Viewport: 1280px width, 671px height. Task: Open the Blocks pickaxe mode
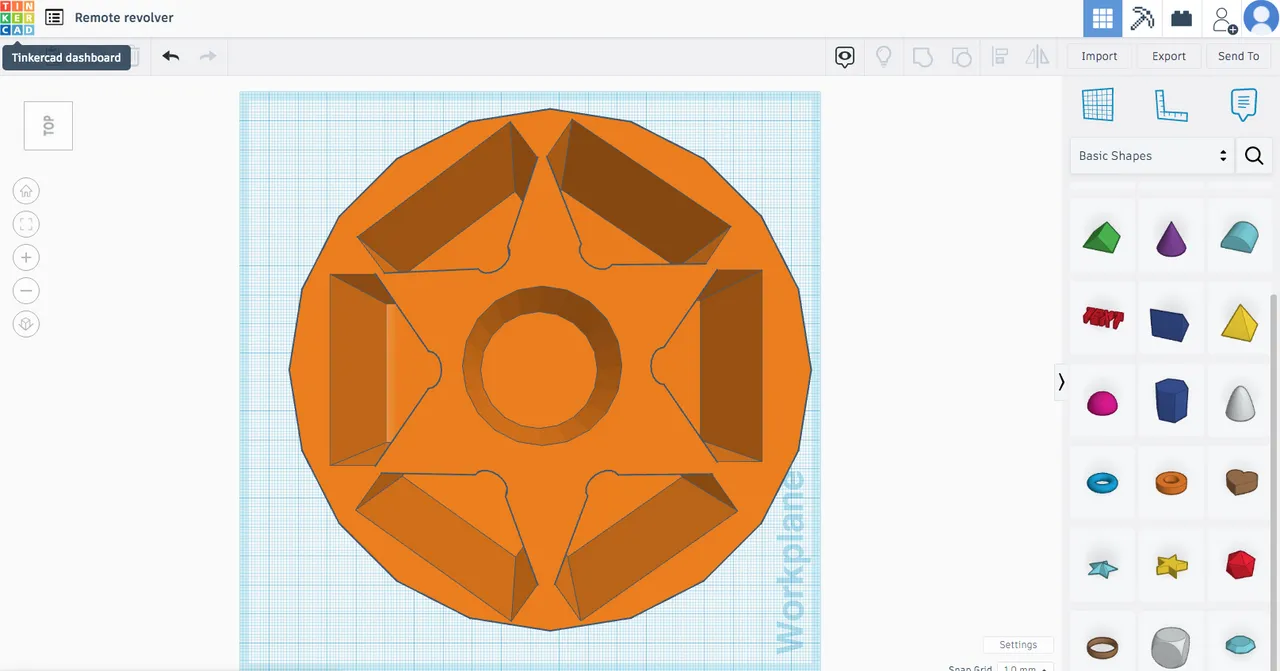[x=1142, y=18]
